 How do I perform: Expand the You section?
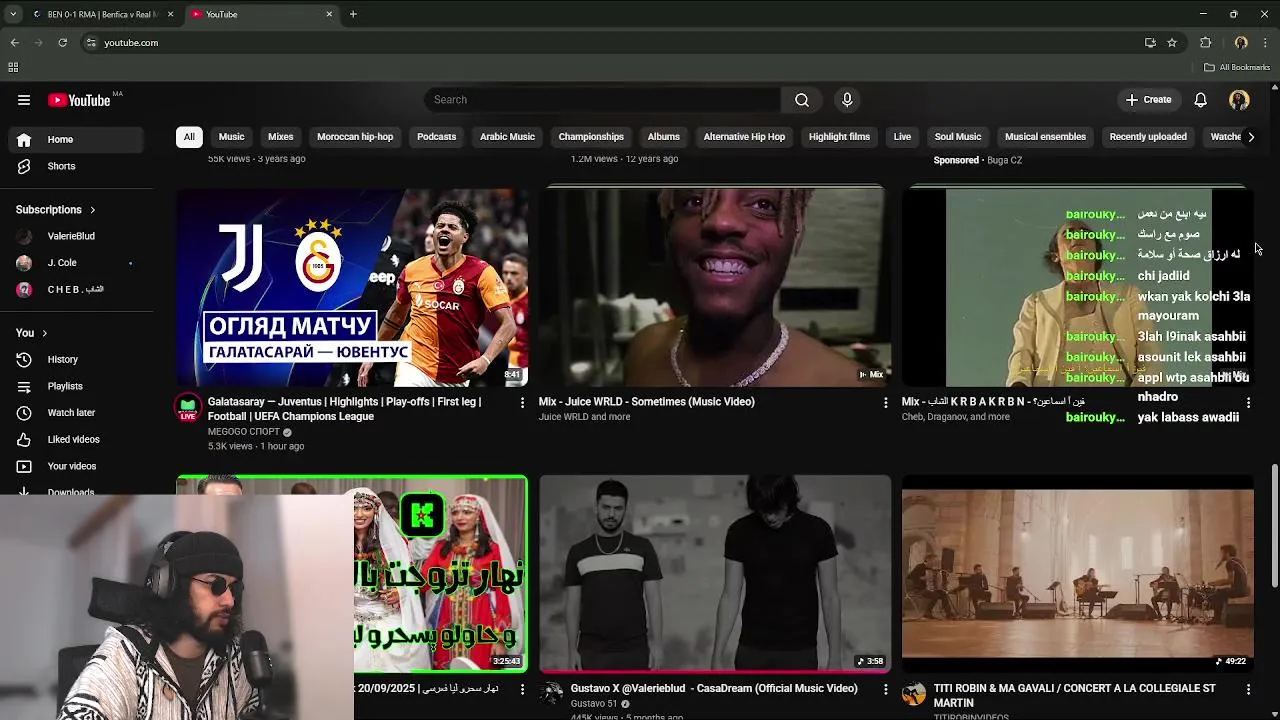point(31,333)
